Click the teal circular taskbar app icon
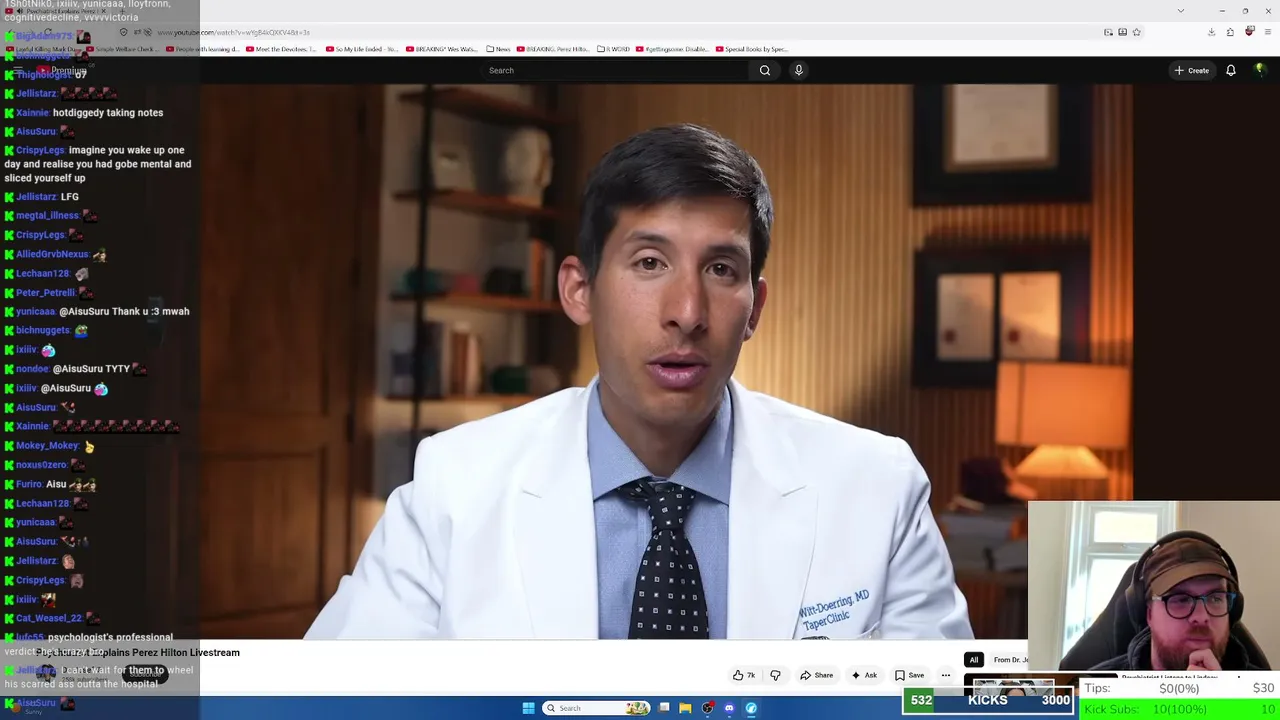Viewport: 1280px width, 720px height. pos(751,708)
